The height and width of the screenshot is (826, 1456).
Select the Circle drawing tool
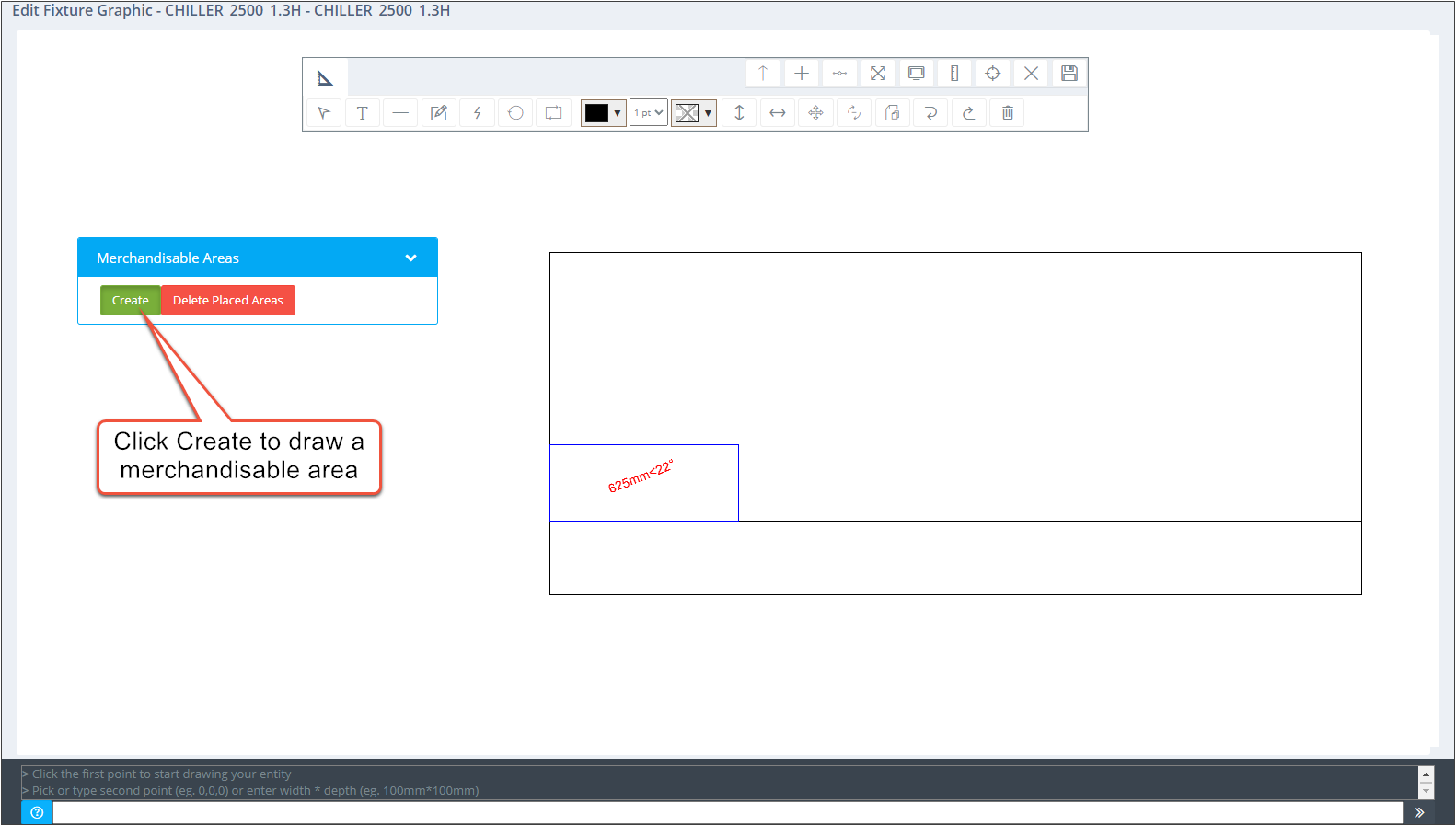coord(515,113)
